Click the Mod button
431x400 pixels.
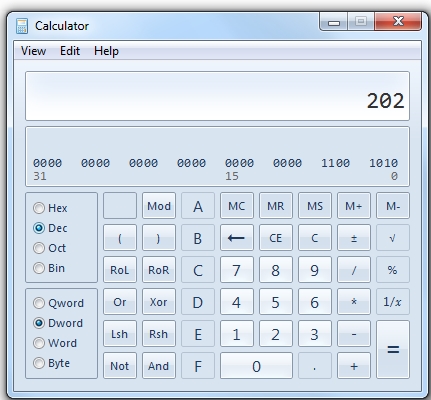click(159, 206)
